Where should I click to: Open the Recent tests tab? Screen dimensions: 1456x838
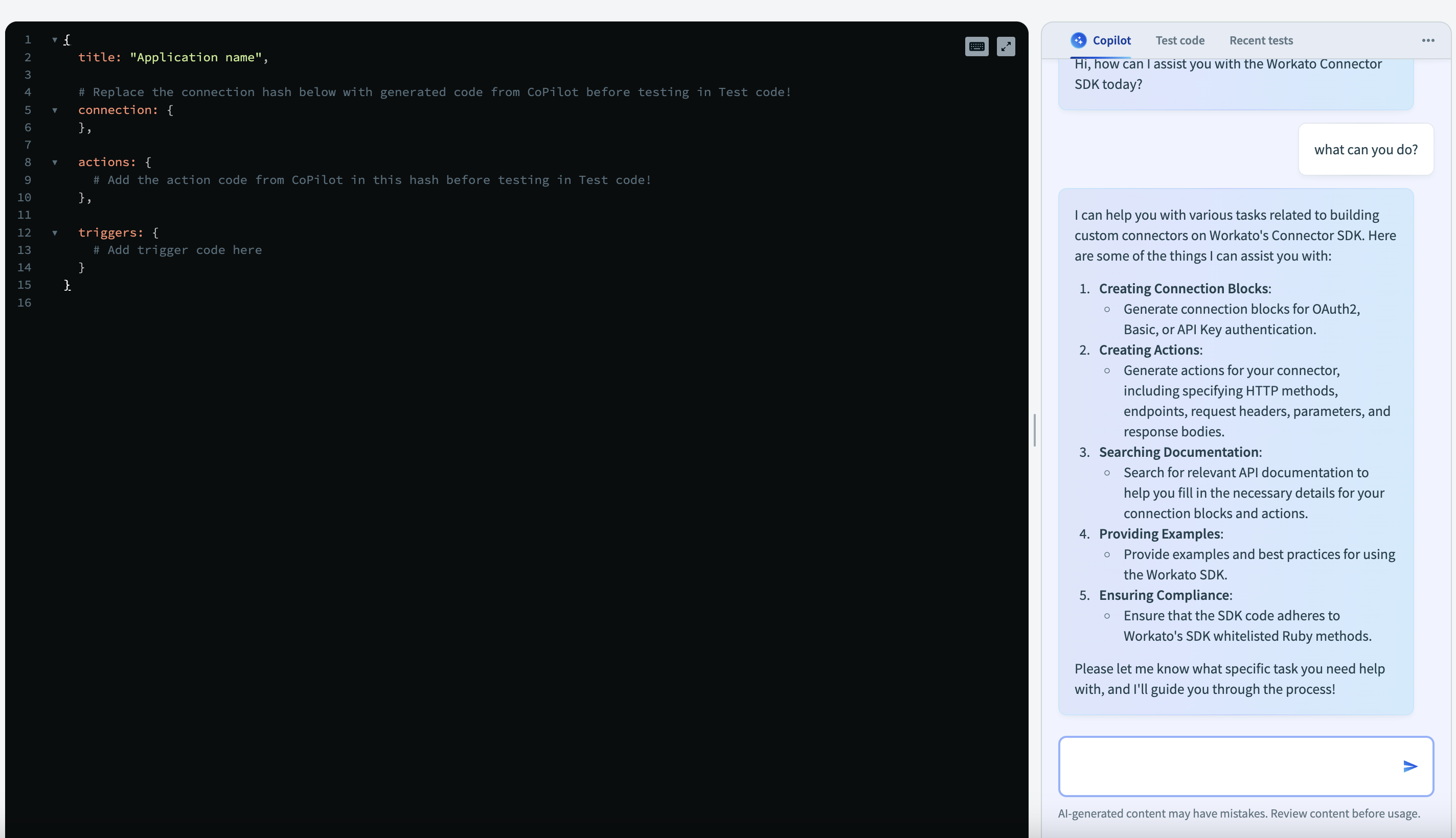coord(1261,40)
